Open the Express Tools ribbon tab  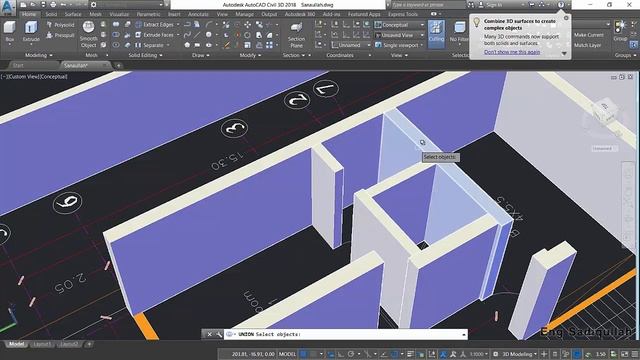coord(403,14)
